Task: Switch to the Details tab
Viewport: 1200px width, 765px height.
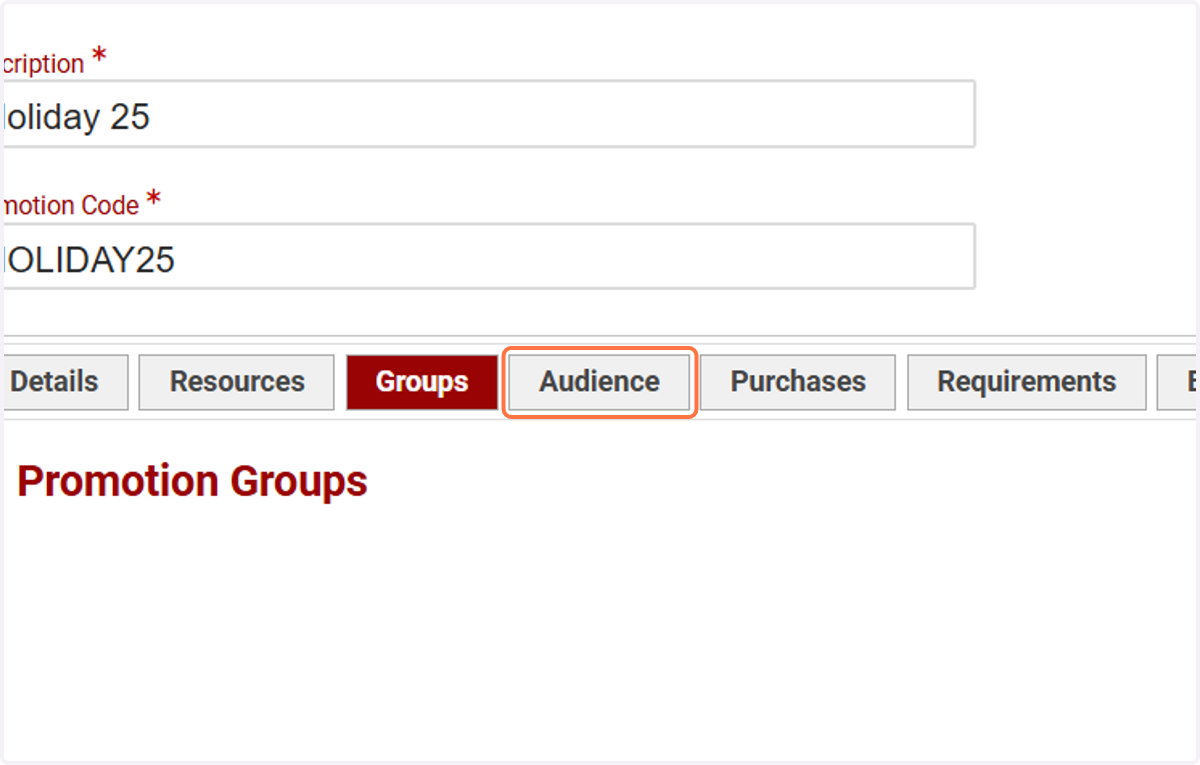Action: tap(65, 382)
